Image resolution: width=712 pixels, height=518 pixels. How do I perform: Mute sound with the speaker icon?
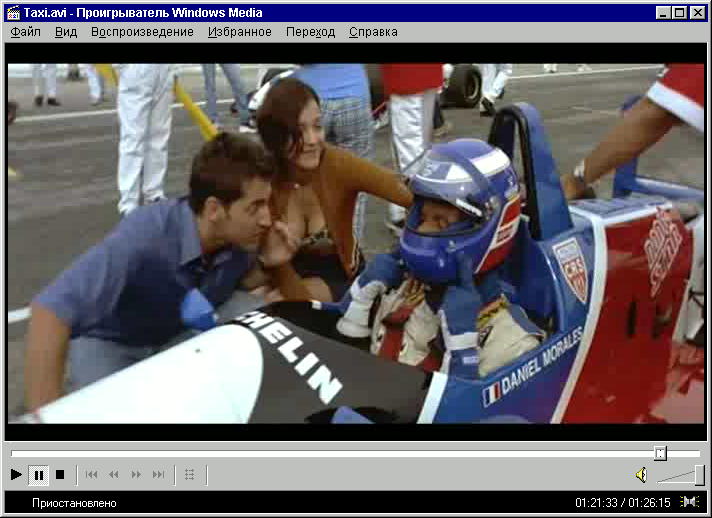point(641,475)
